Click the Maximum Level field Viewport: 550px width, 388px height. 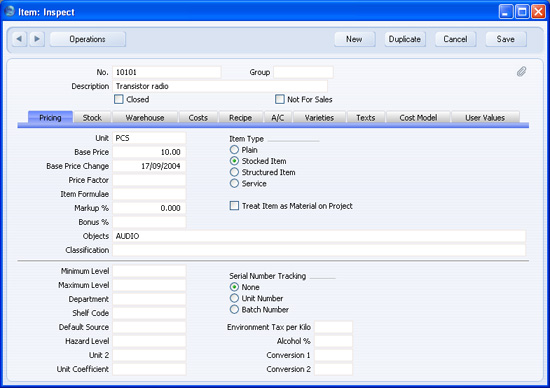(149, 285)
